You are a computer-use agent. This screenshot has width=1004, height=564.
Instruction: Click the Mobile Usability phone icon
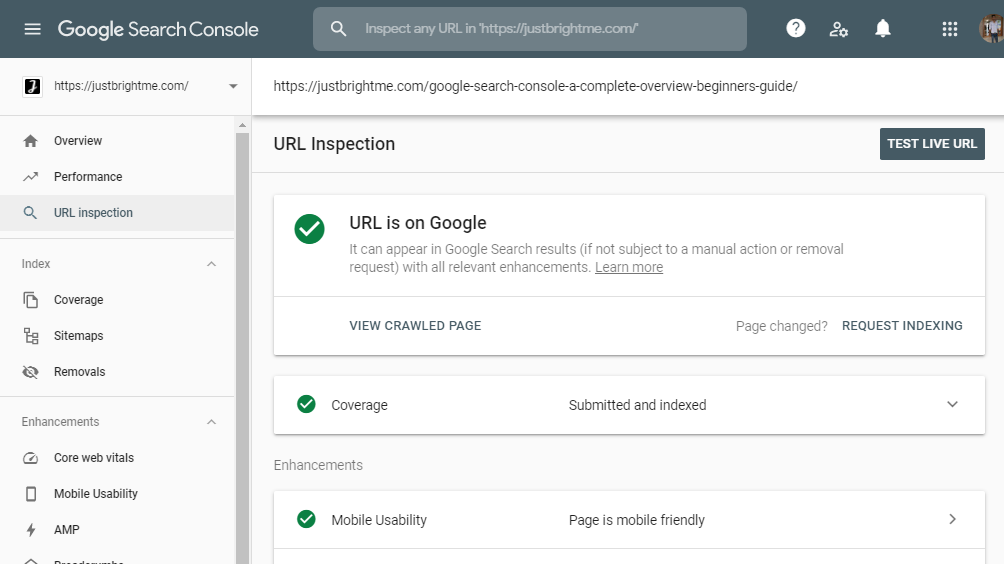click(x=30, y=494)
